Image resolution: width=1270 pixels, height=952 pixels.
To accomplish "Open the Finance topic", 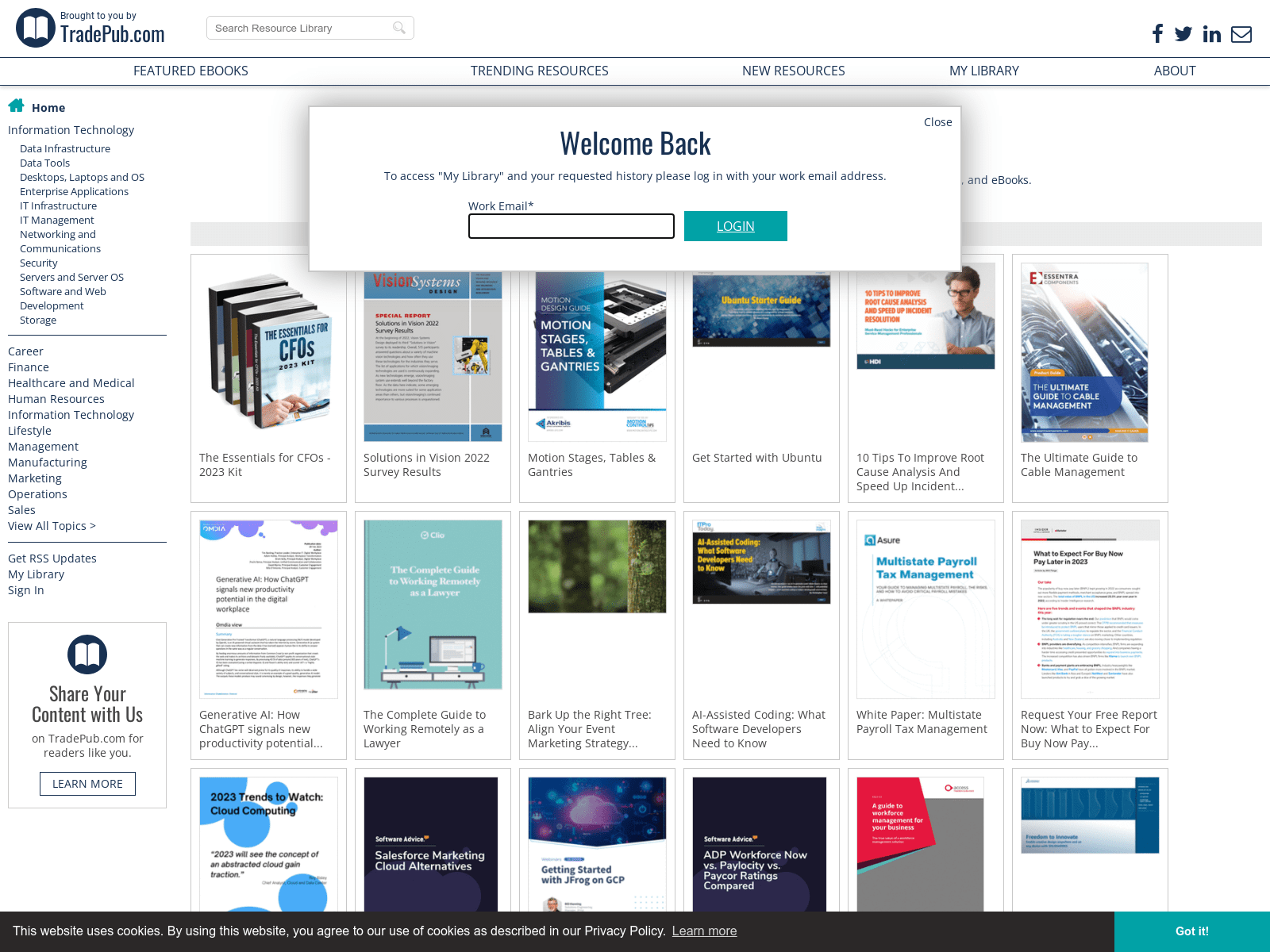I will pyautogui.click(x=29, y=367).
